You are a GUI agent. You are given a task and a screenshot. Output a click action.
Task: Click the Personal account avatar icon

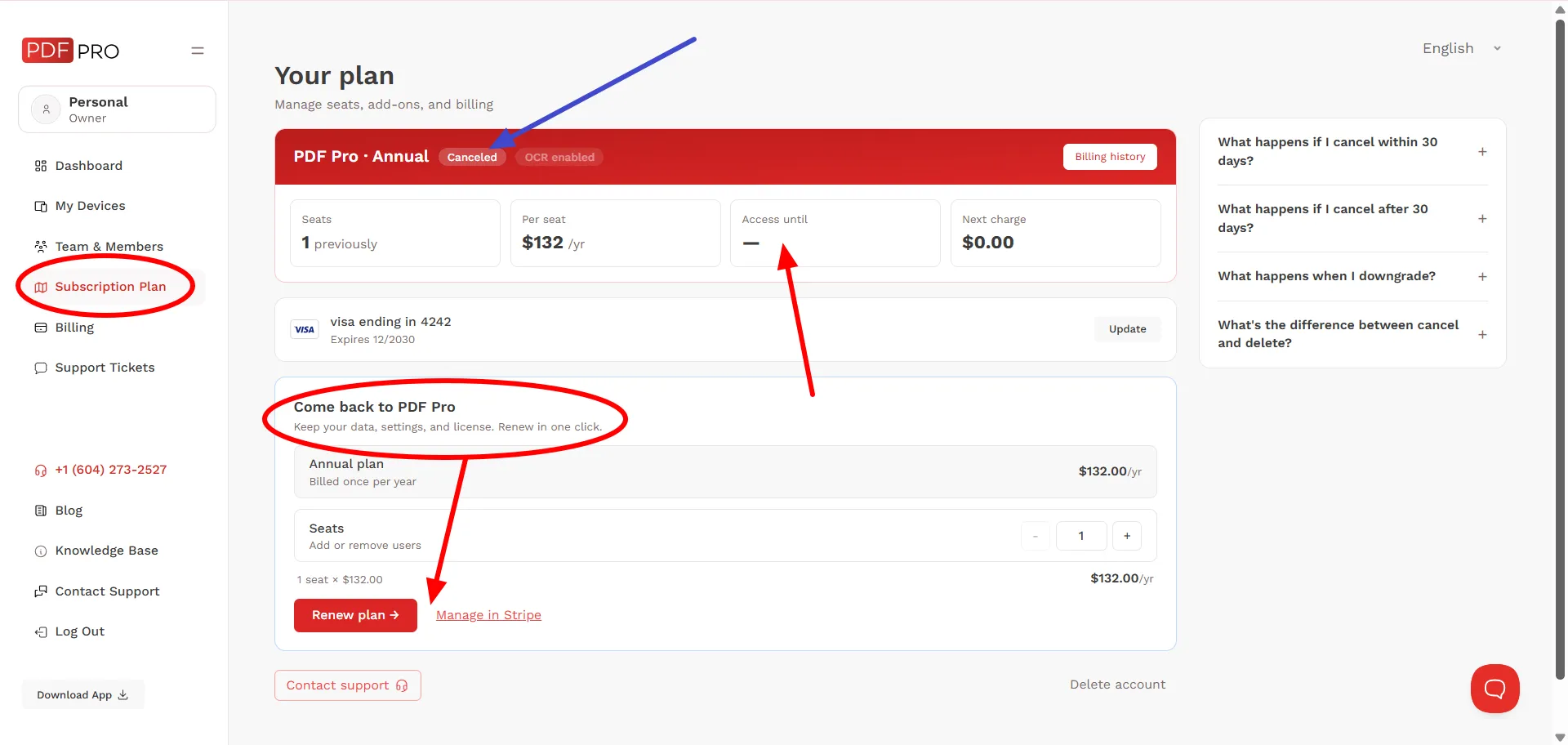(47, 109)
